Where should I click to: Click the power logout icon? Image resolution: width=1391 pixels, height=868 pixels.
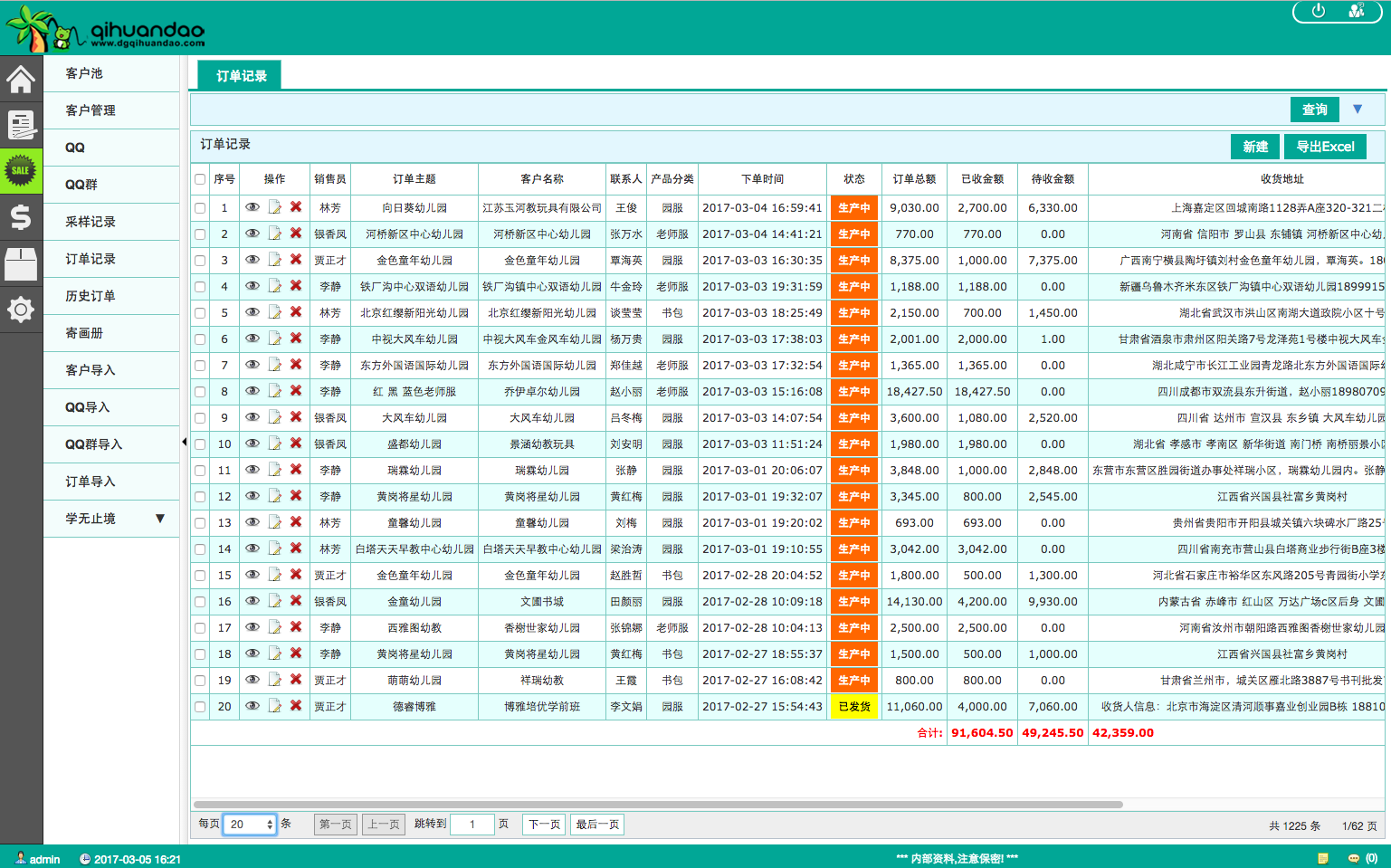[x=1319, y=11]
